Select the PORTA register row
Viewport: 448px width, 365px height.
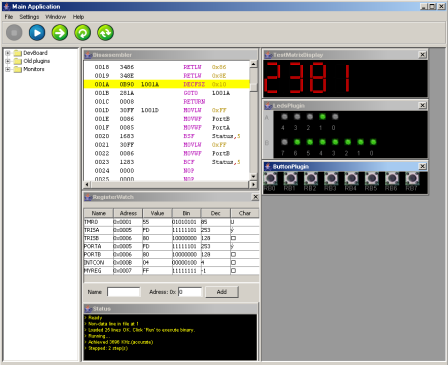(171, 246)
